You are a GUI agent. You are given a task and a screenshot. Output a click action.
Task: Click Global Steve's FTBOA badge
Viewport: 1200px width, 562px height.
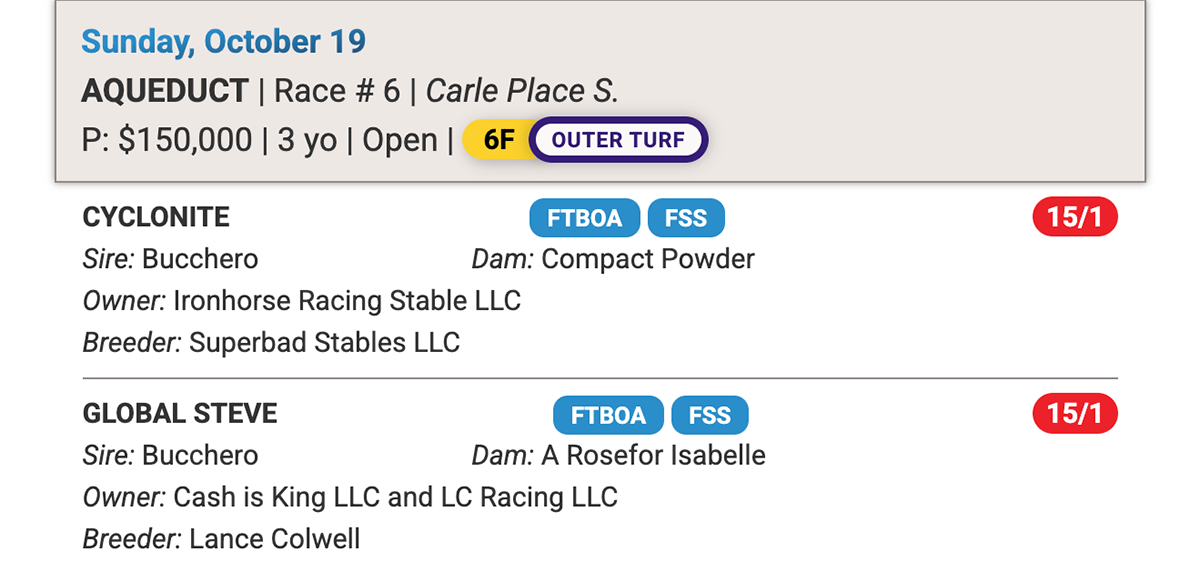pos(609,415)
